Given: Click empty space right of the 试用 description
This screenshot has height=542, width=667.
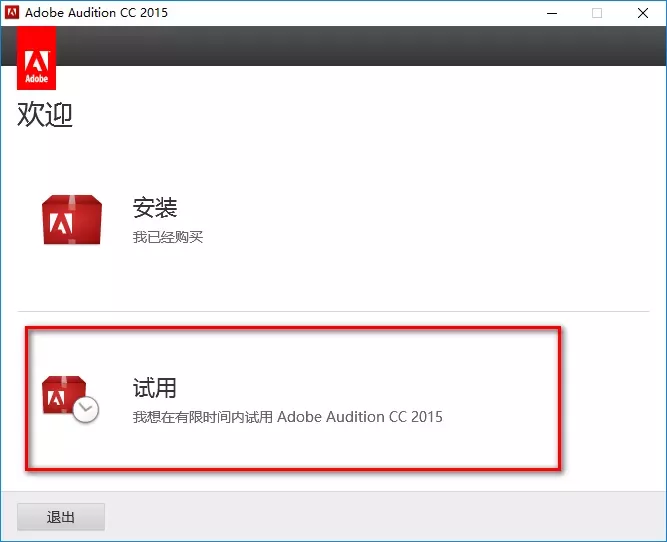Looking at the screenshot, I should click(x=500, y=416).
